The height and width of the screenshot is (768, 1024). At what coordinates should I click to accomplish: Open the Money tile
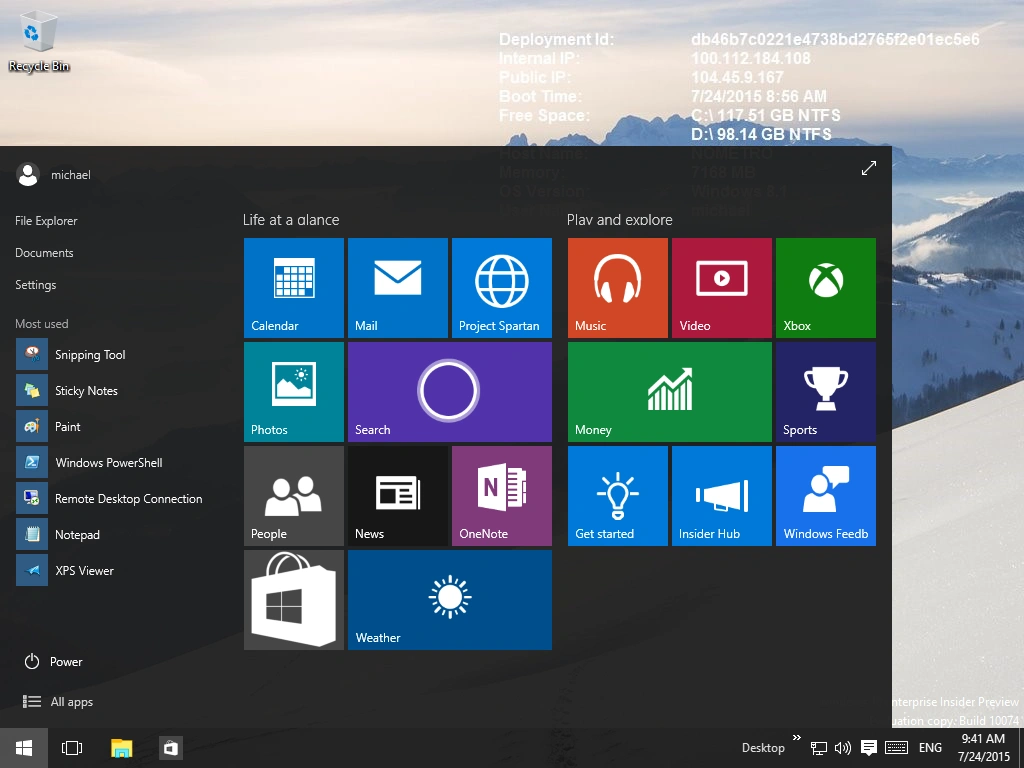pos(669,391)
